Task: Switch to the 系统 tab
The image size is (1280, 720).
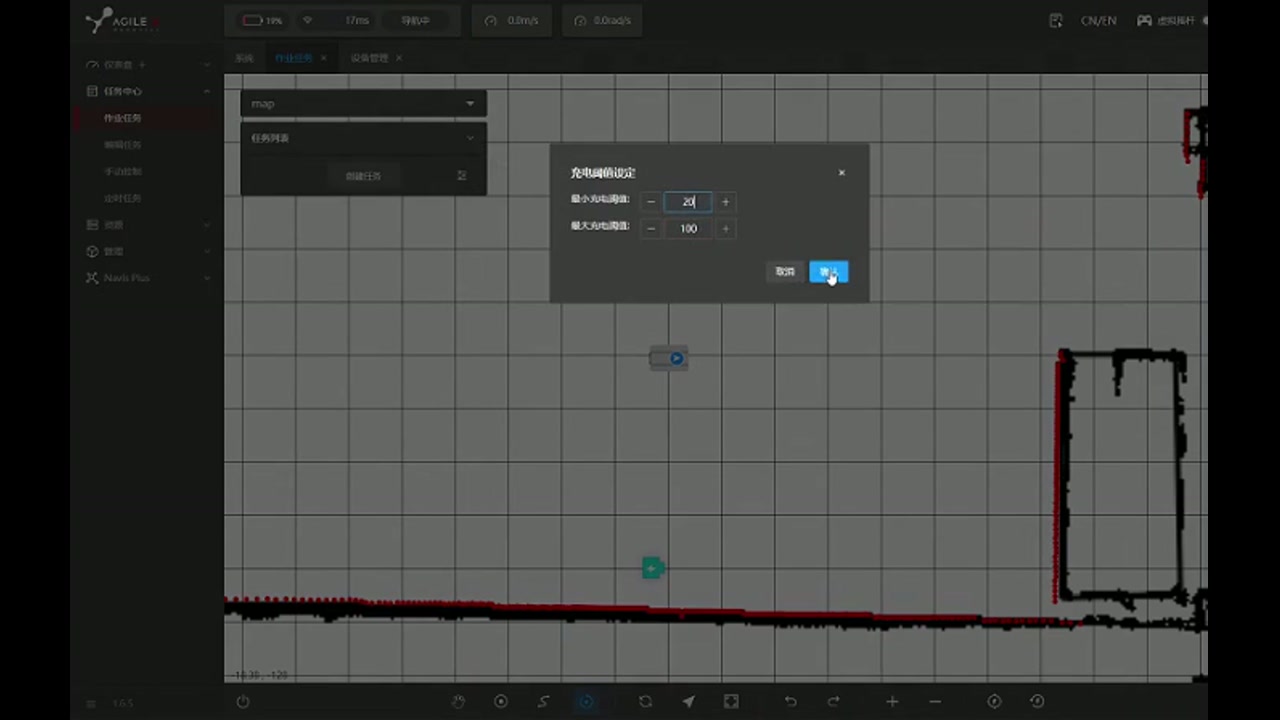Action: click(x=244, y=58)
